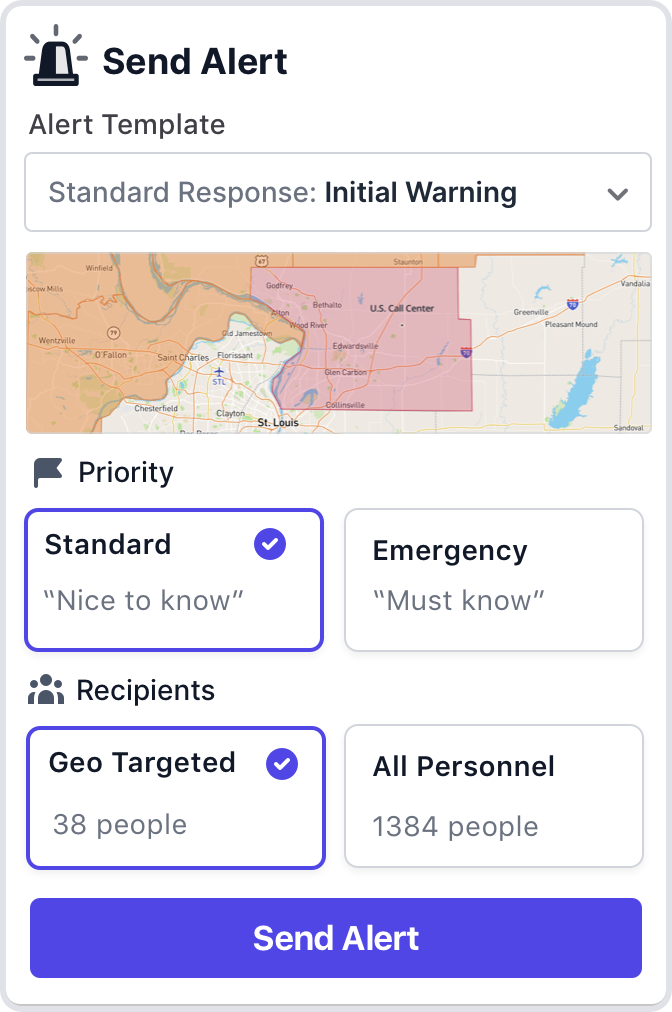
Task: Choose the All Personnel recipients option
Action: pos(493,796)
